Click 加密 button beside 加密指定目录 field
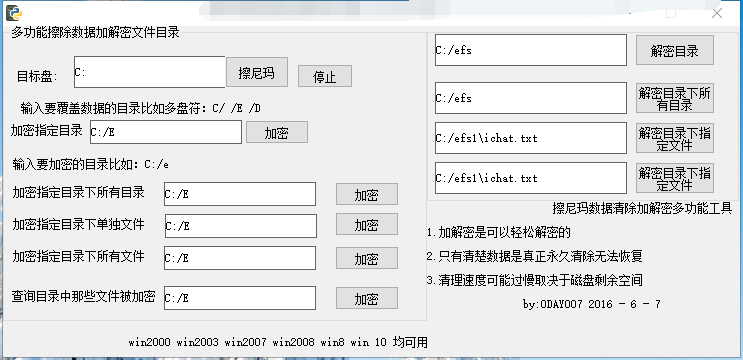743x360 pixels. (x=277, y=133)
